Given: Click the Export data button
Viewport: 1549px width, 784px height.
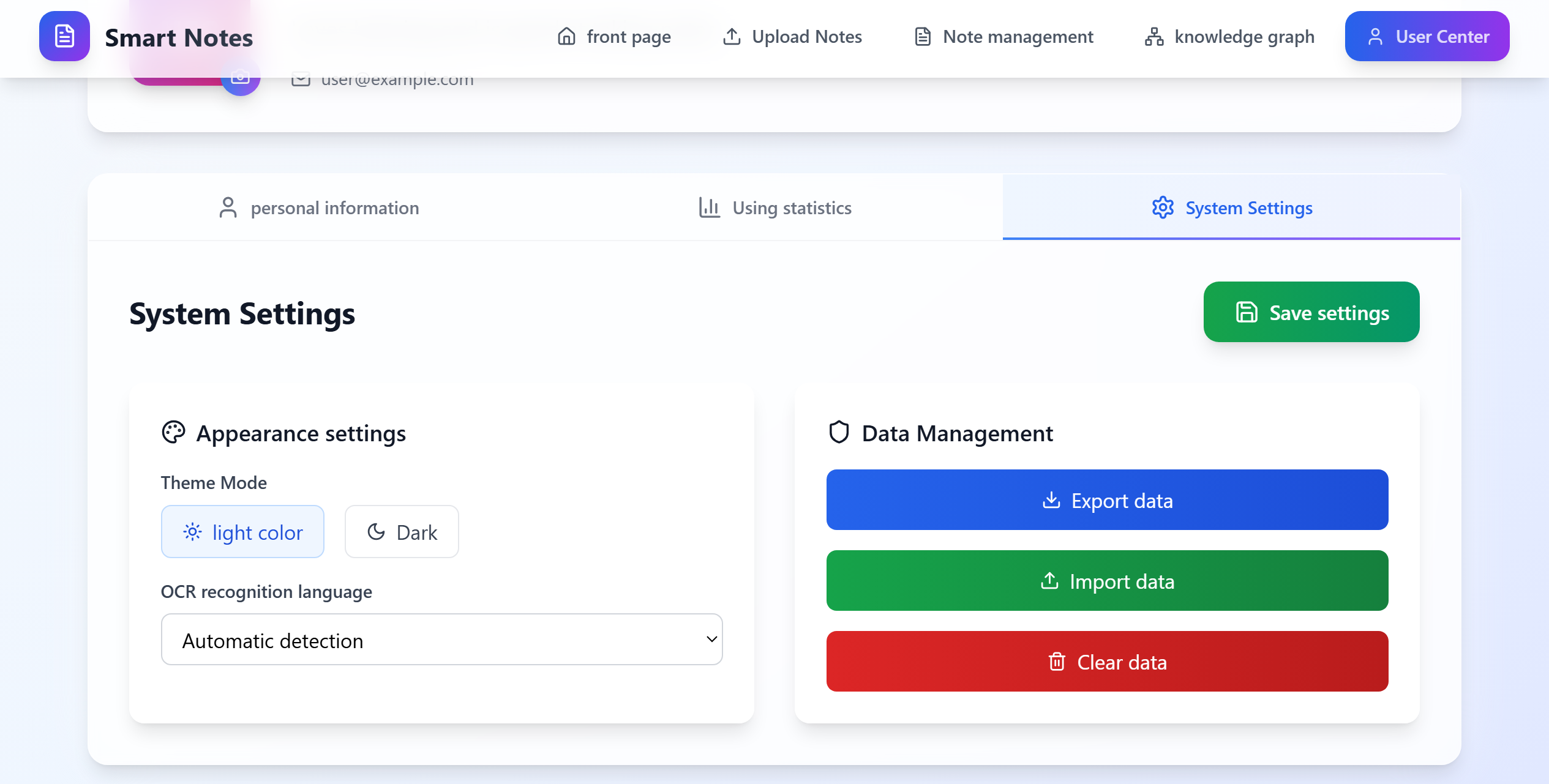Looking at the screenshot, I should [x=1107, y=500].
